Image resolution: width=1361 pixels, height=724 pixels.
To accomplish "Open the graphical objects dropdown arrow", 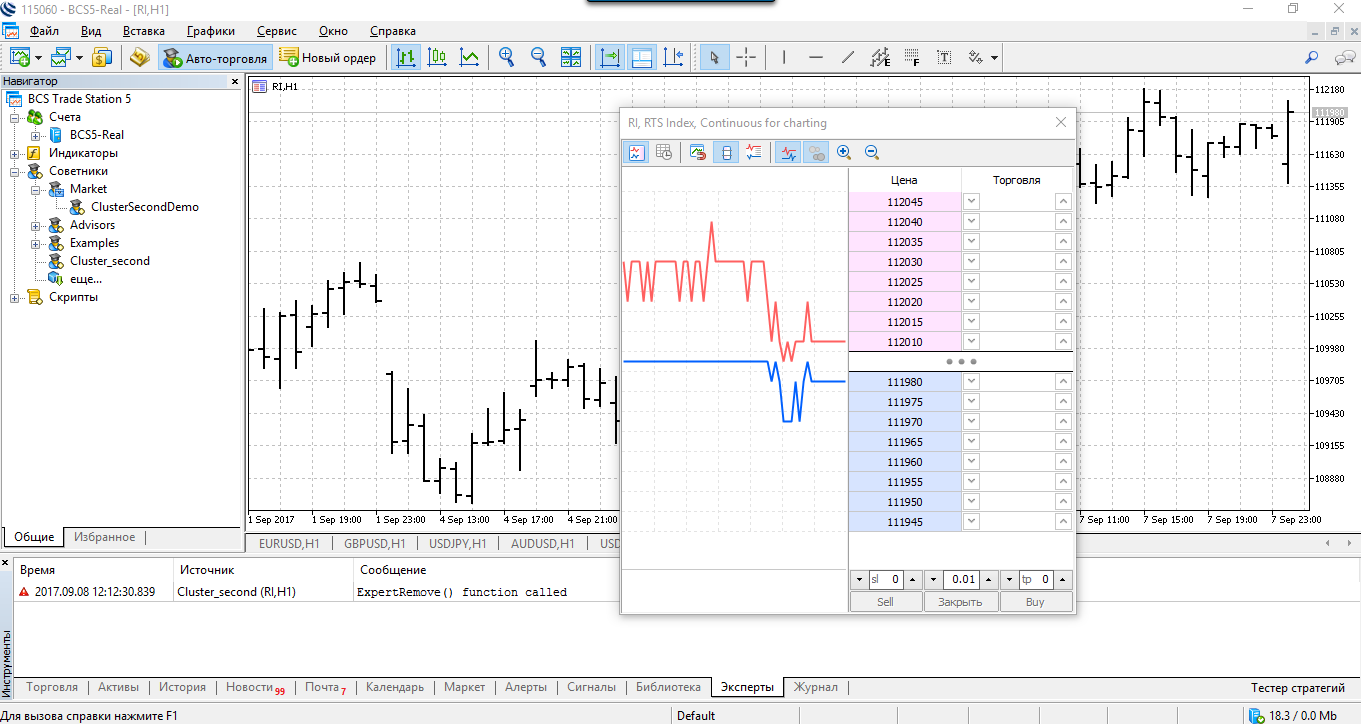I will tap(995, 57).
